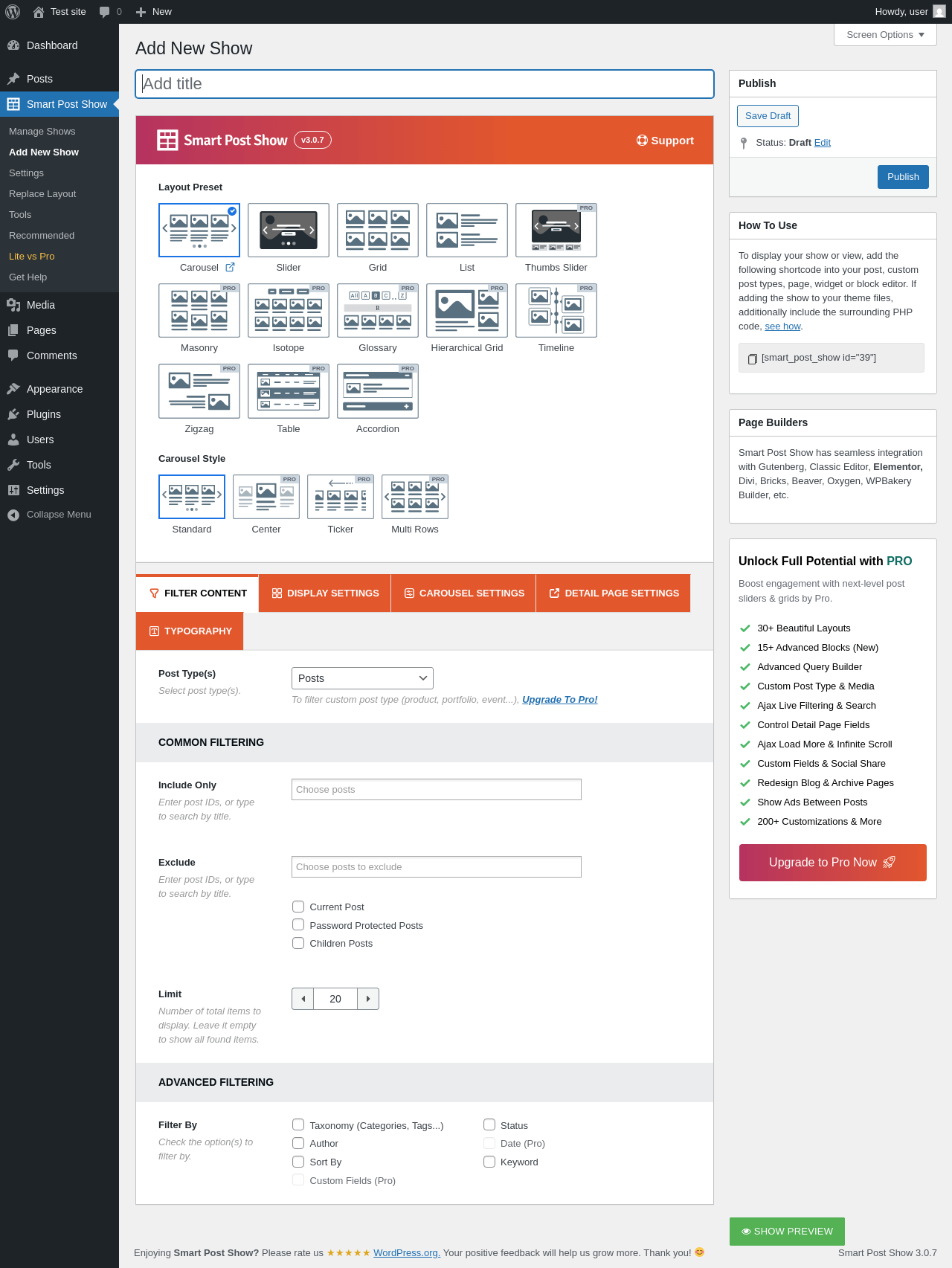Image resolution: width=952 pixels, height=1268 pixels.
Task: Enable Children Posts exclusion
Action: [298, 943]
